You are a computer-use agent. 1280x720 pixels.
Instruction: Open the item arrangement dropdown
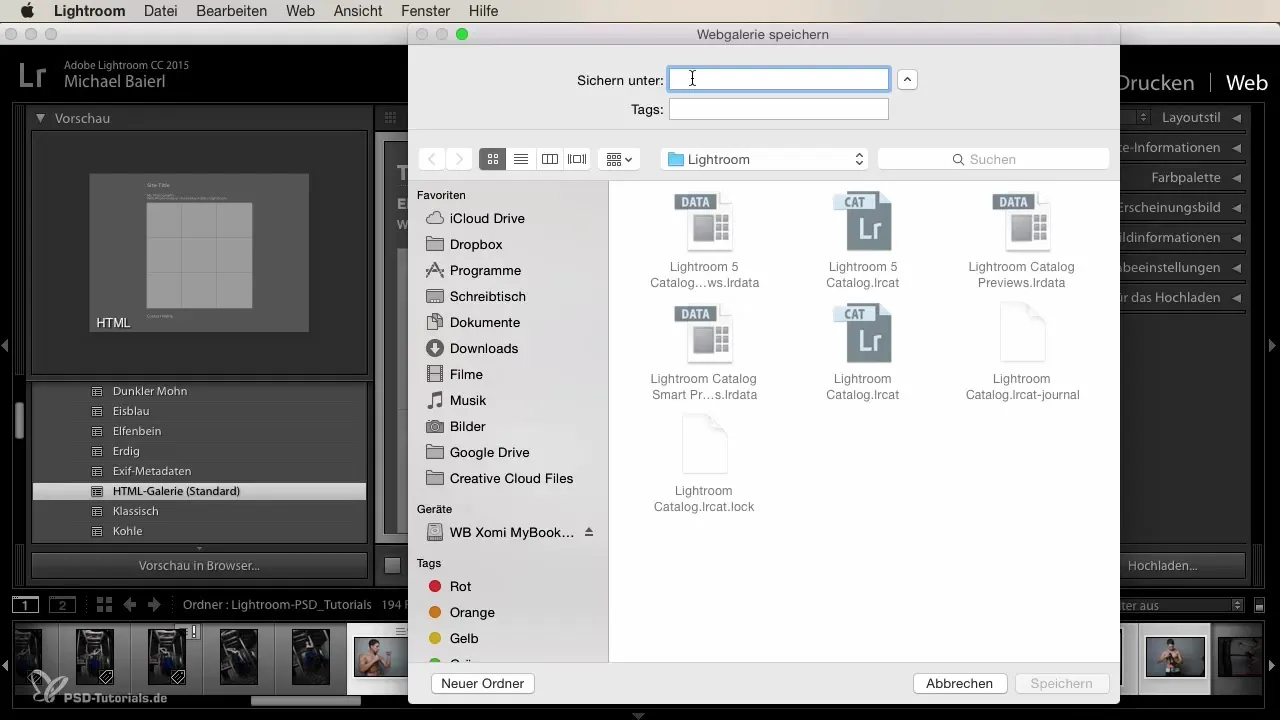click(x=619, y=159)
